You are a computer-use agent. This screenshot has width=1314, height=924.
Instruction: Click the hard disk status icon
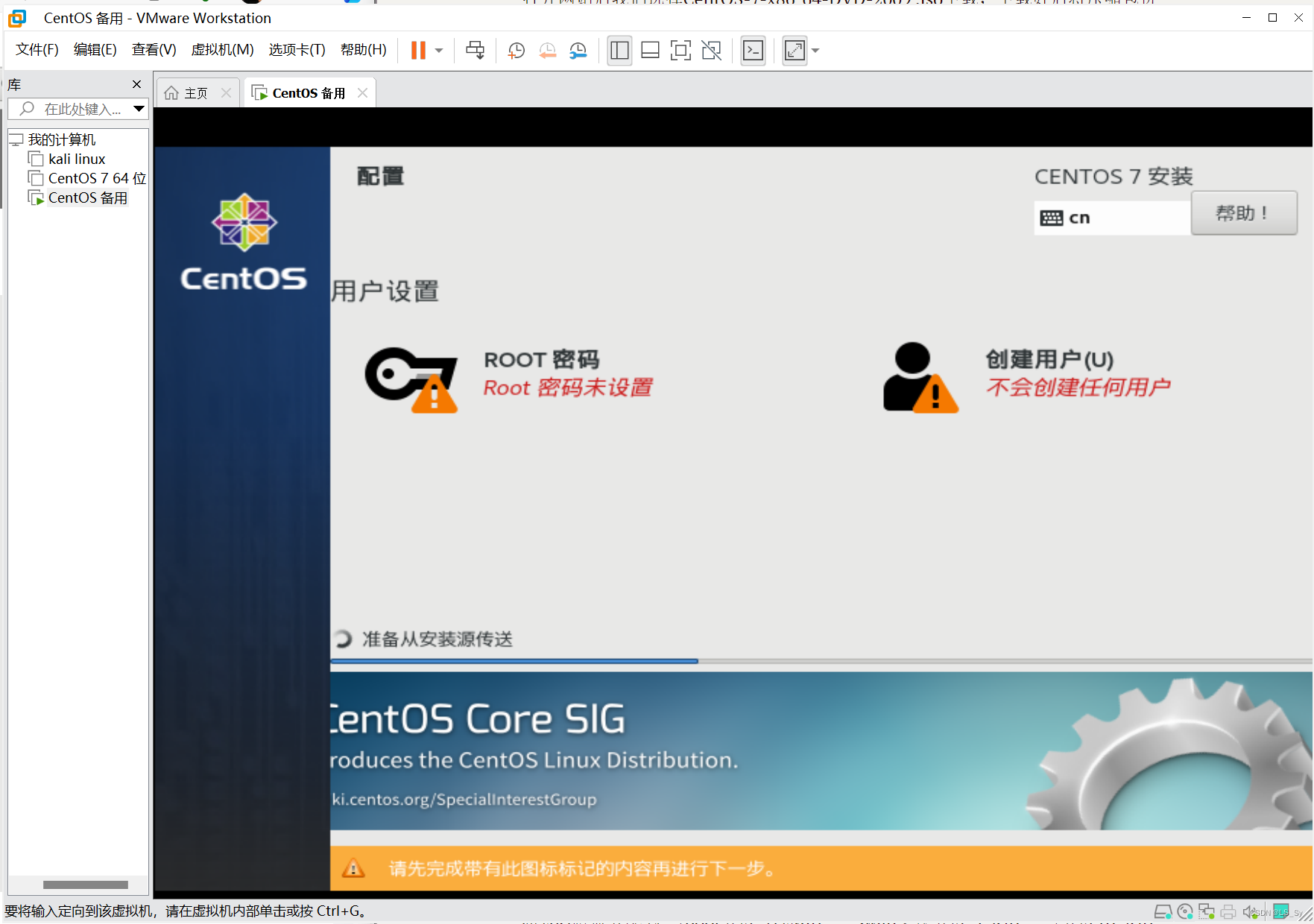pos(1163,911)
